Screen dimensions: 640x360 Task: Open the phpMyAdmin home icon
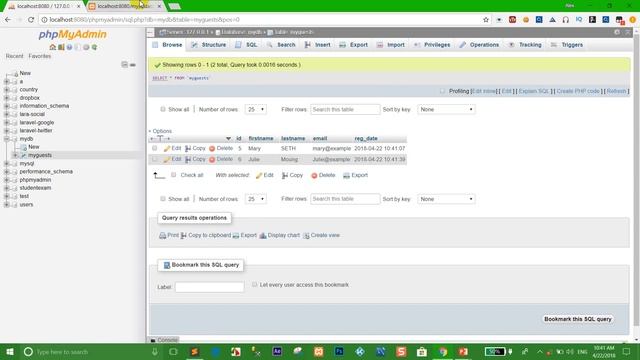pyautogui.click(x=52, y=47)
